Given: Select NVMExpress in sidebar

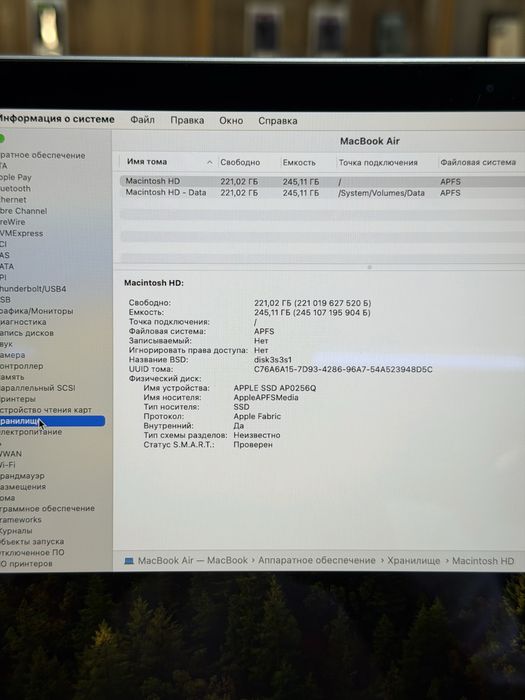Looking at the screenshot, I should 21,233.
